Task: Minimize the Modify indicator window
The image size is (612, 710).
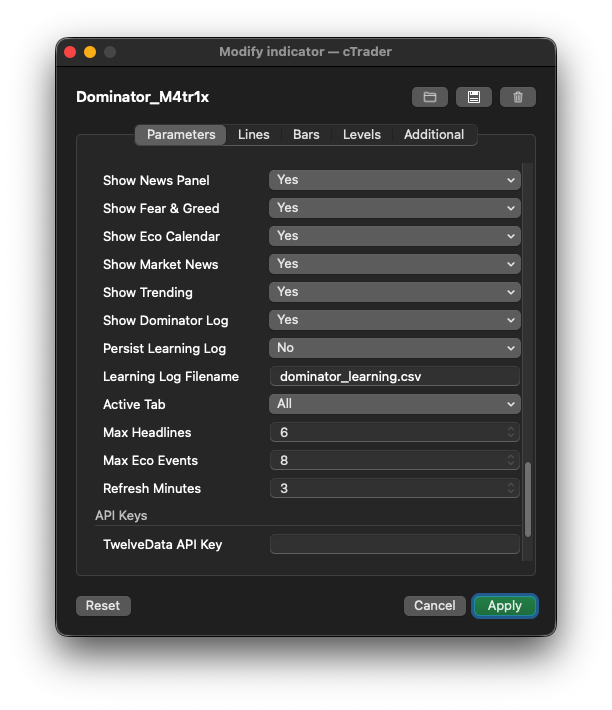Action: [90, 52]
